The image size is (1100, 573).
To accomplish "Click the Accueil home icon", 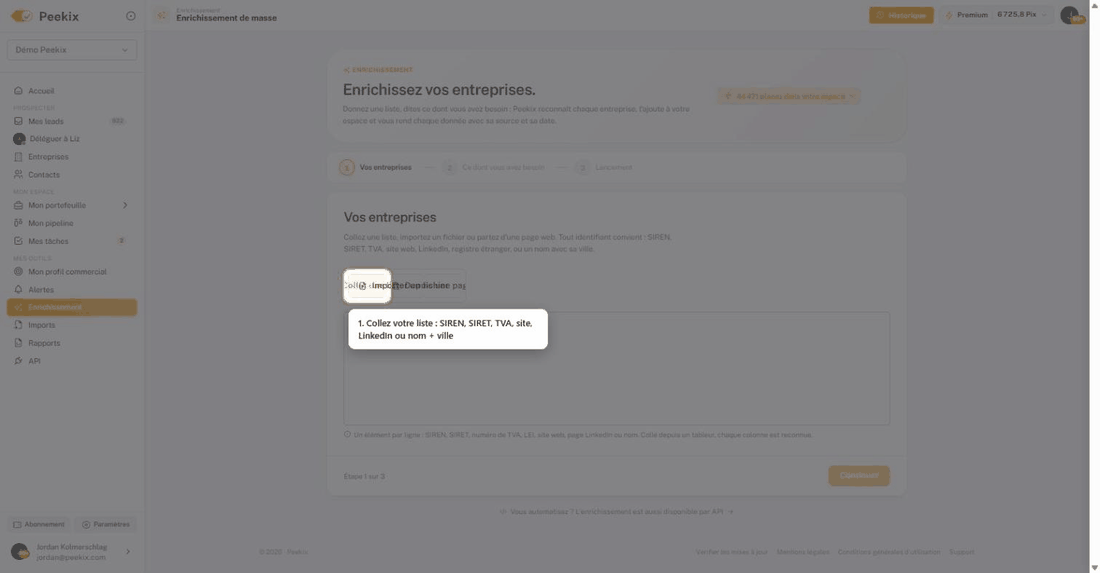I will point(18,90).
